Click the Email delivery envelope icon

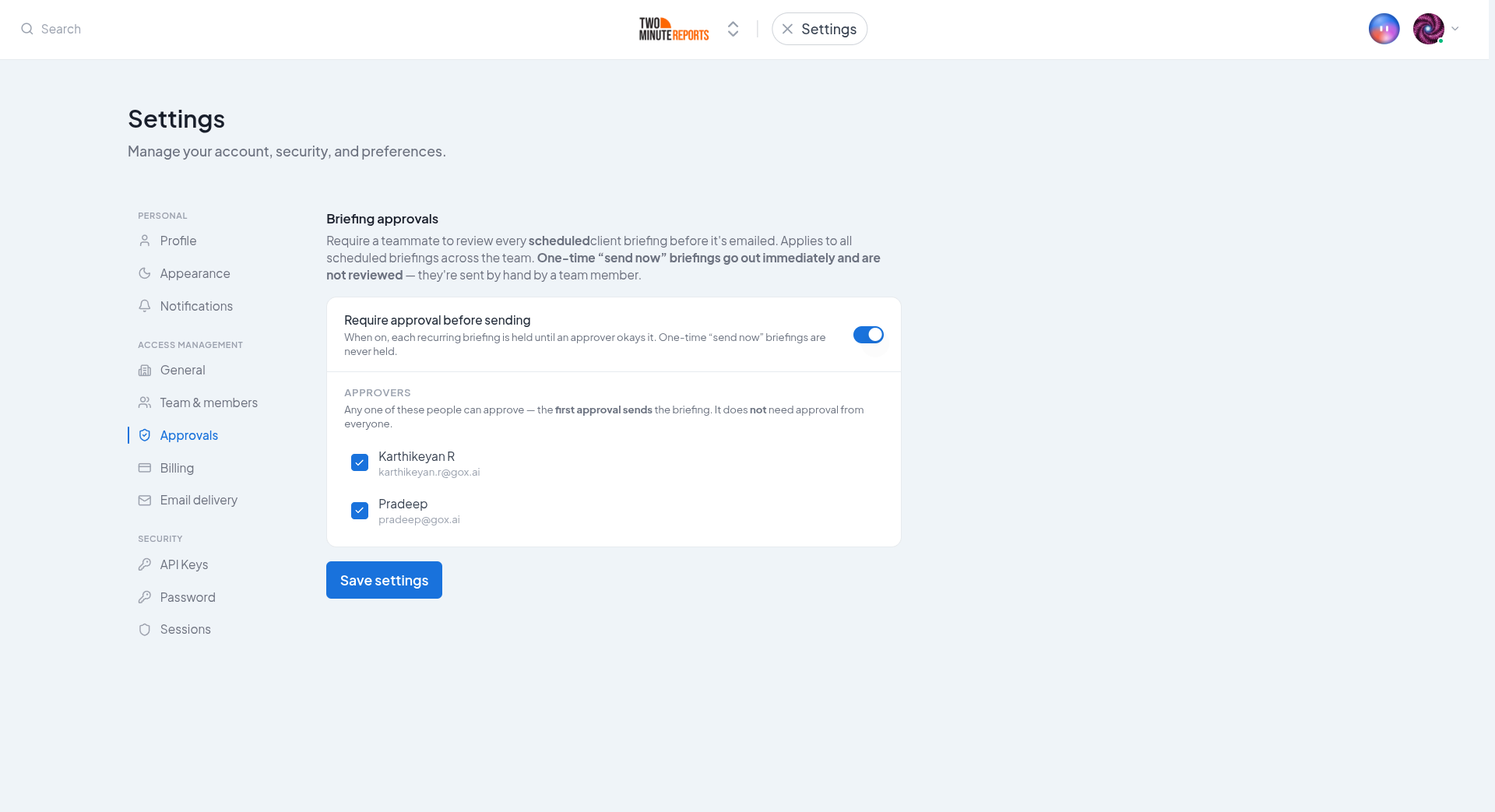pyautogui.click(x=145, y=500)
